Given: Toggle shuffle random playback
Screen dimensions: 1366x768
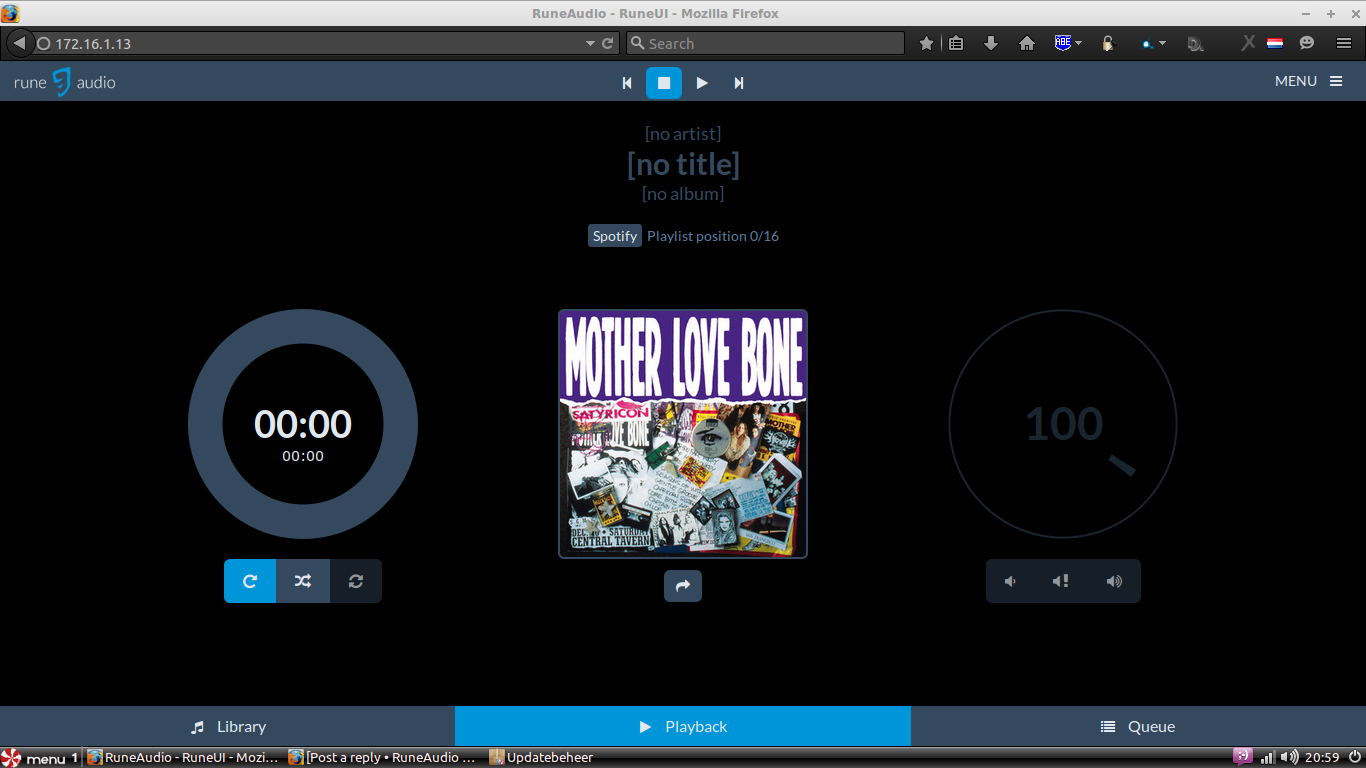Looking at the screenshot, I should click(x=303, y=581).
